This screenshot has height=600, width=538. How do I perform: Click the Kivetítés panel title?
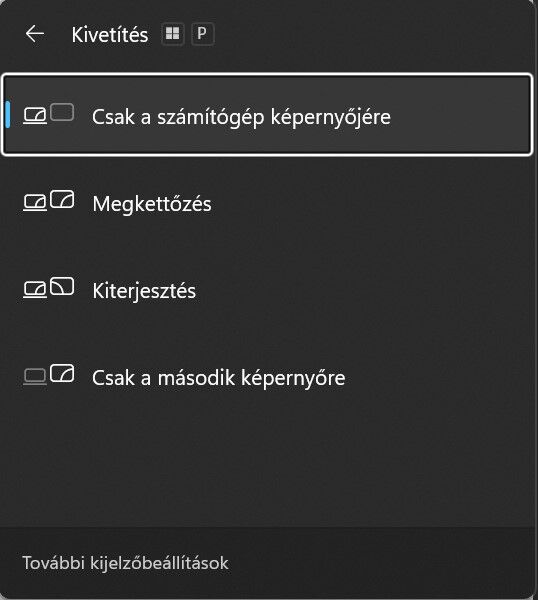pyautogui.click(x=110, y=35)
